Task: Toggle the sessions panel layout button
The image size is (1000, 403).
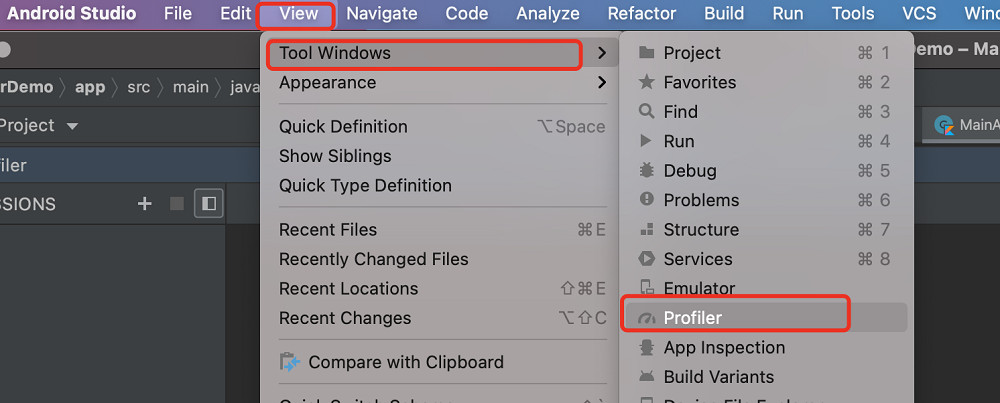Action: click(x=209, y=204)
